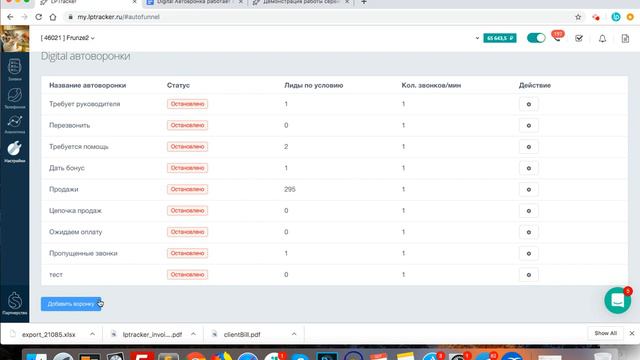This screenshot has width=640, height=360.
Task: Open the chat widget bubble
Action: tap(618, 300)
